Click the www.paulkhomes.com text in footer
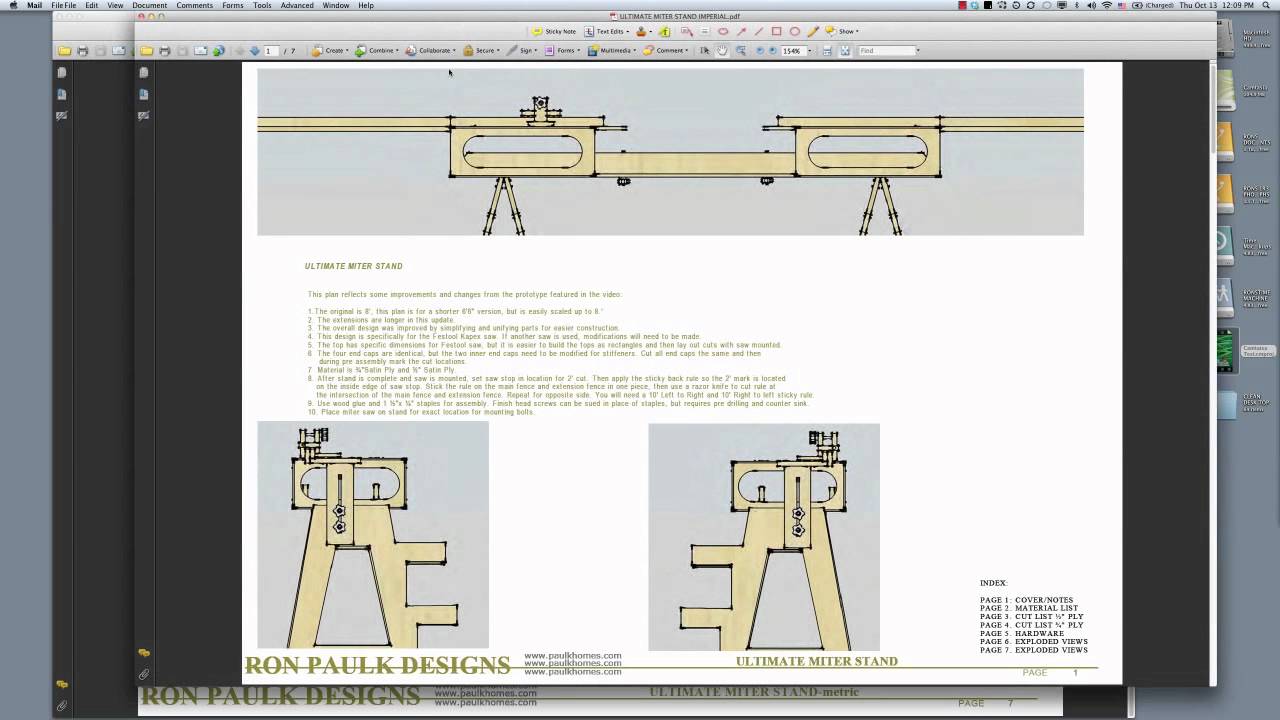The height and width of the screenshot is (720, 1280). point(573,664)
